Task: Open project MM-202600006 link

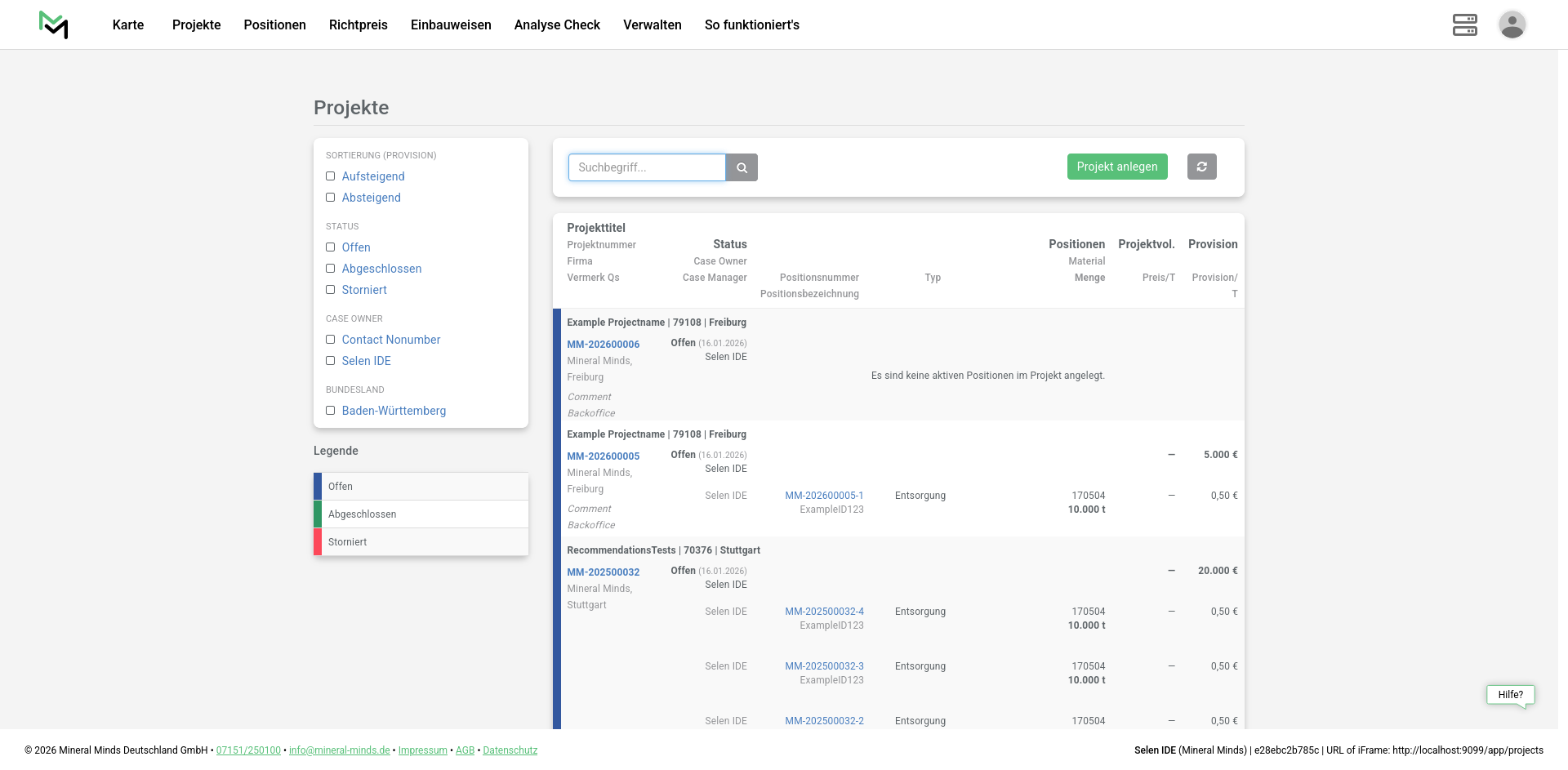Action: [603, 345]
